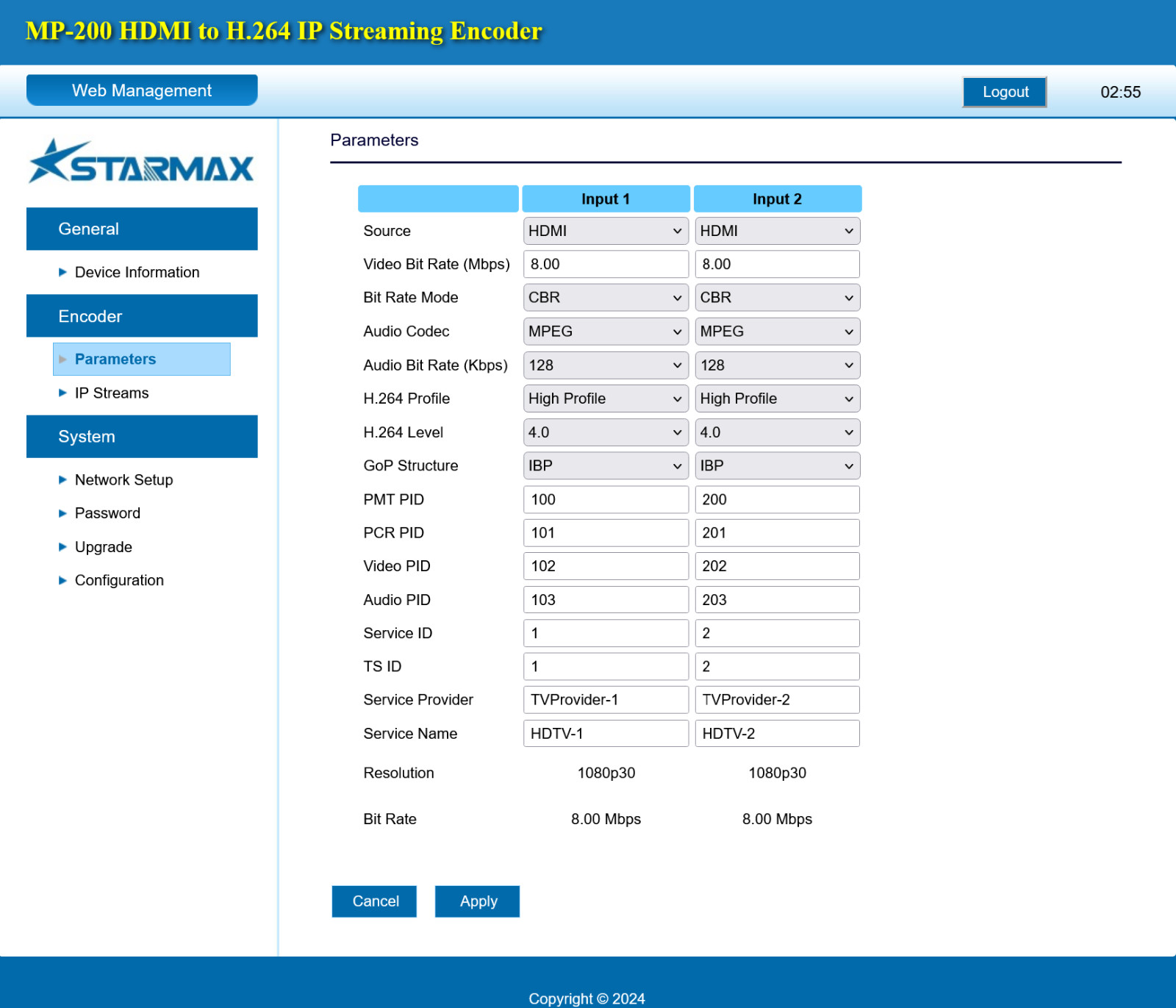Image resolution: width=1176 pixels, height=1008 pixels.
Task: Click the Starmax logo
Action: tap(141, 160)
